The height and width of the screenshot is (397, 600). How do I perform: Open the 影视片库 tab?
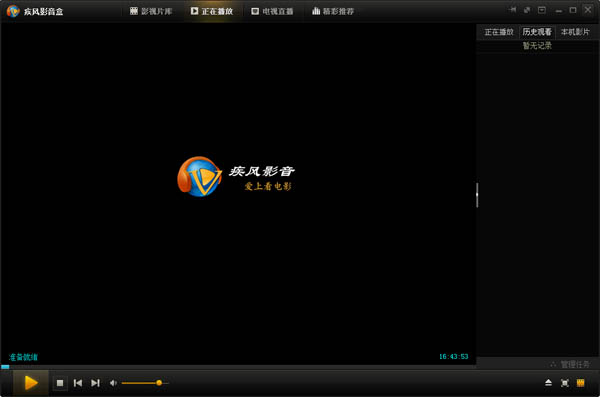pyautogui.click(x=151, y=11)
